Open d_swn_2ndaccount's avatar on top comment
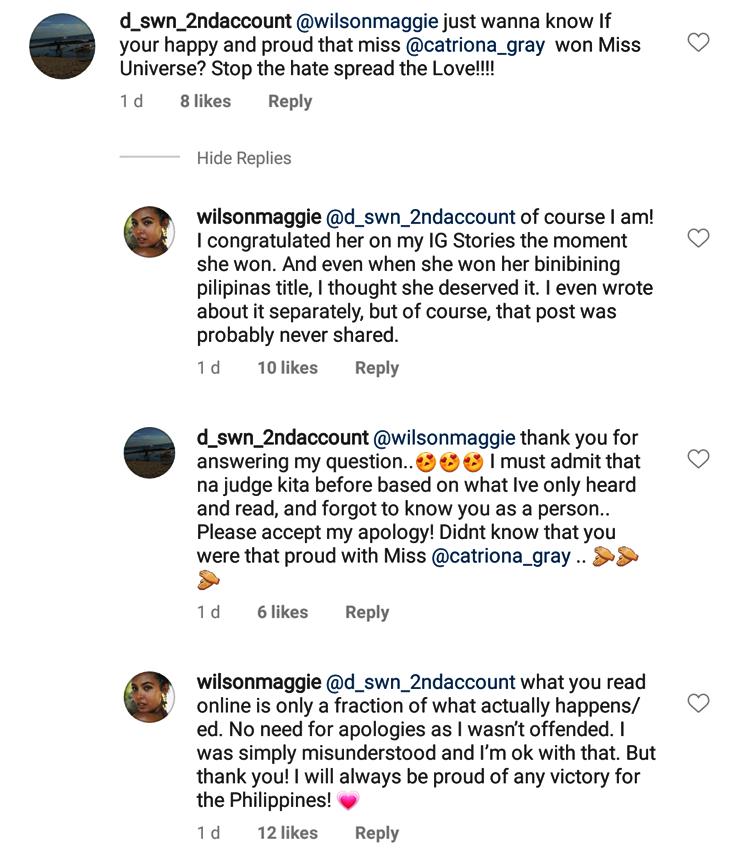 (63, 46)
